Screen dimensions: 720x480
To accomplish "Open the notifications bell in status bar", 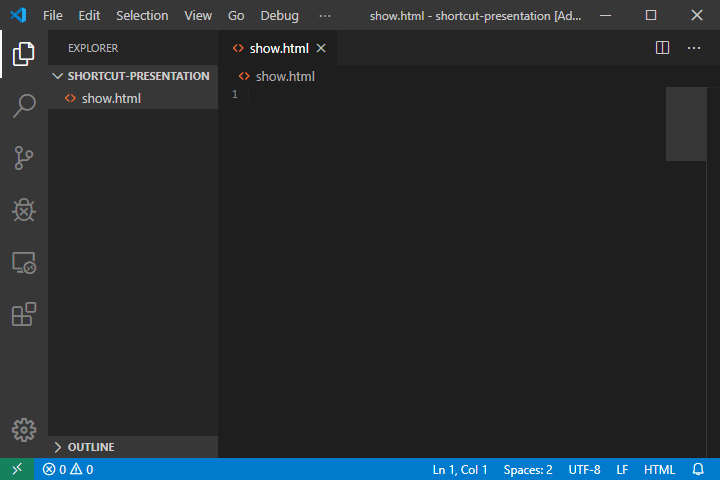I will pos(698,469).
